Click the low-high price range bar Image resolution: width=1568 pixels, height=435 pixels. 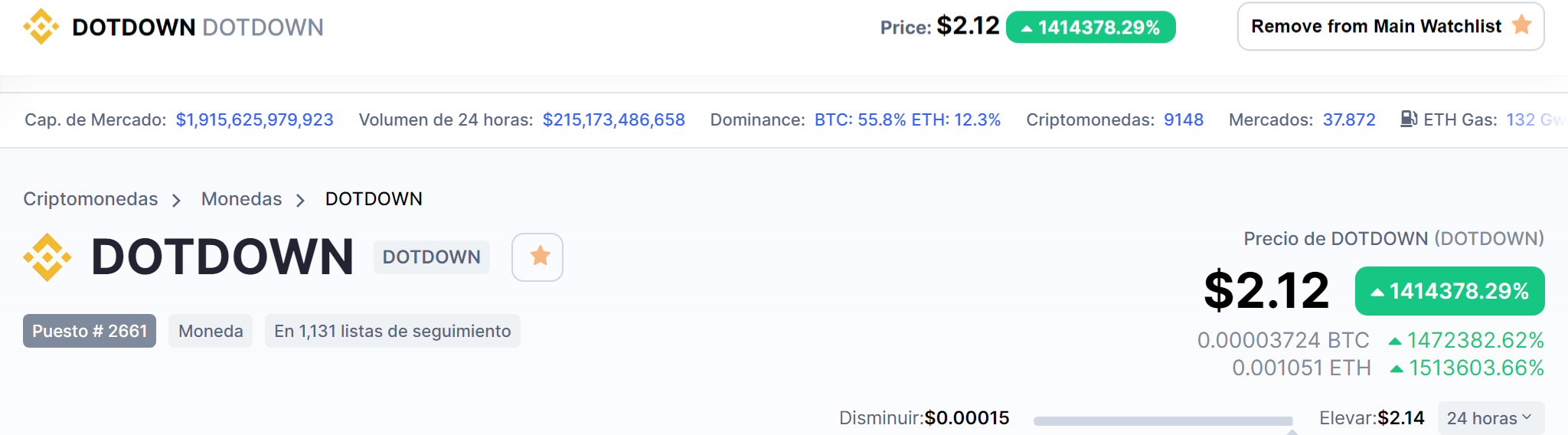[x=1162, y=420]
